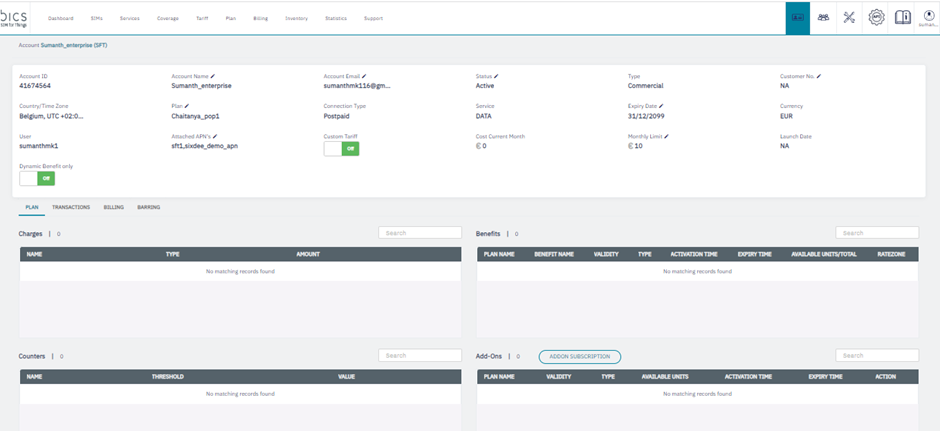This screenshot has width=940, height=431.
Task: Open the info book documentation icon
Action: (903, 18)
